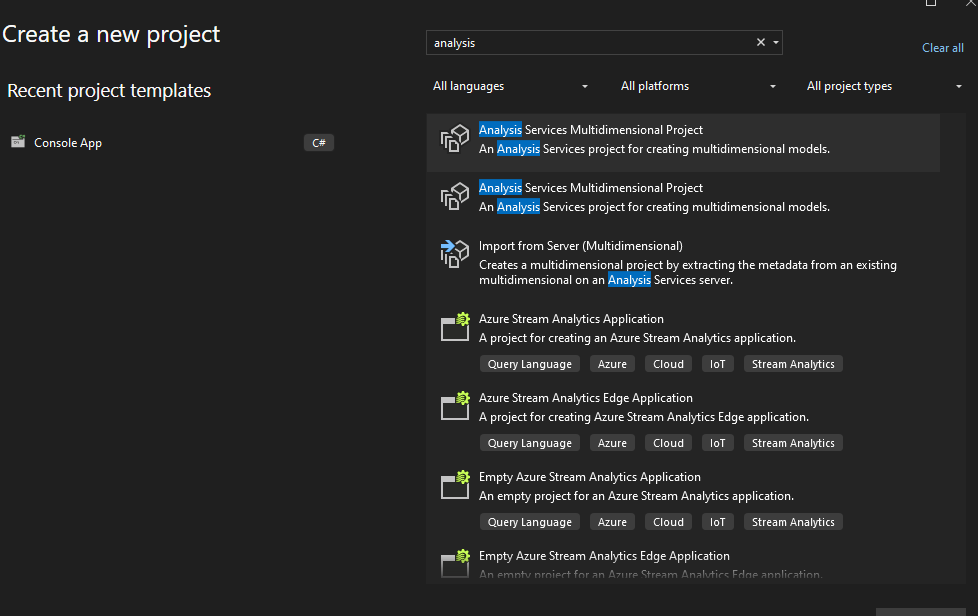Viewport: 978px width, 616px height.
Task: Click IoT tag under Azure Stream Analytics Edge Application
Action: [x=717, y=443]
